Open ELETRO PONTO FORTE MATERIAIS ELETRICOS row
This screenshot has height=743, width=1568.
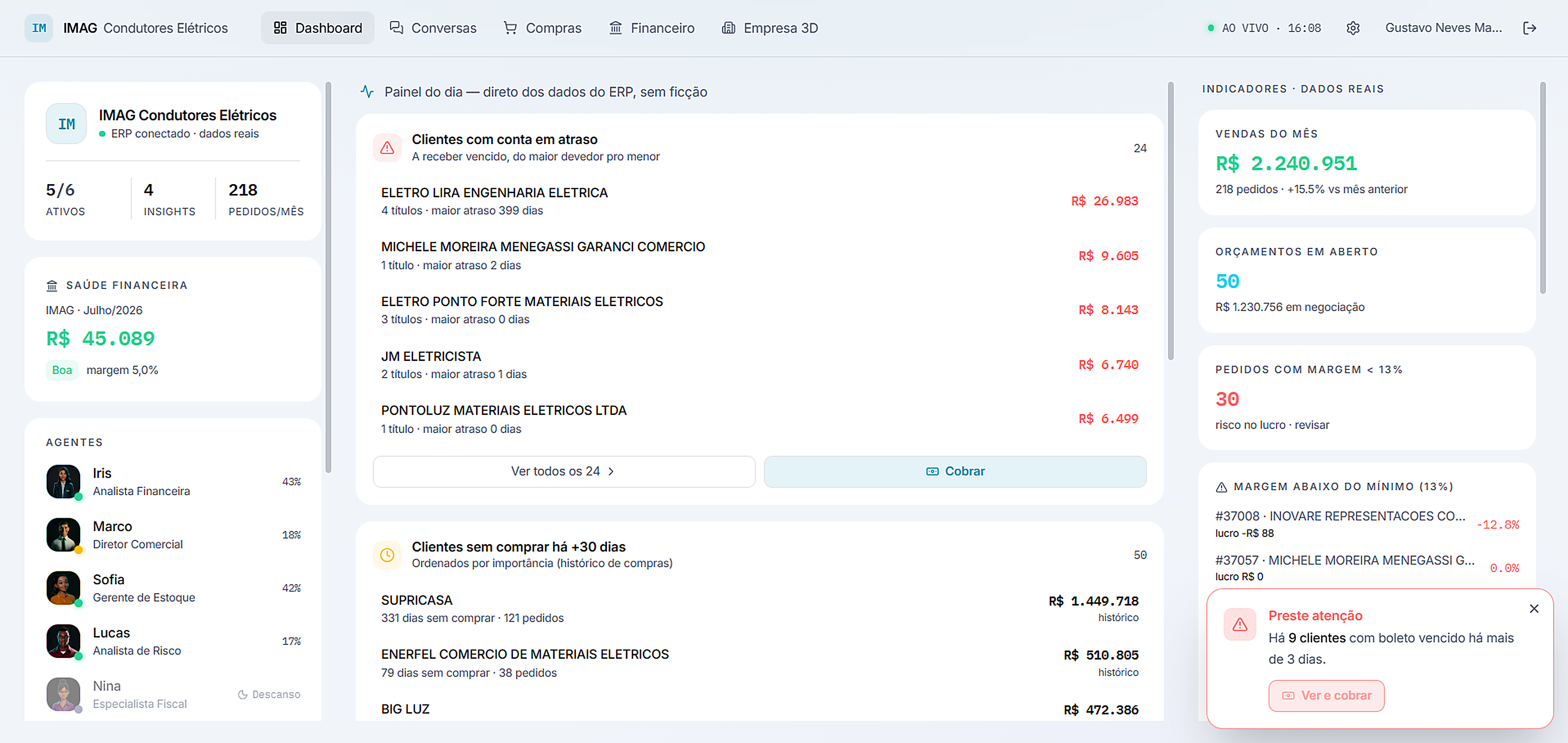759,310
